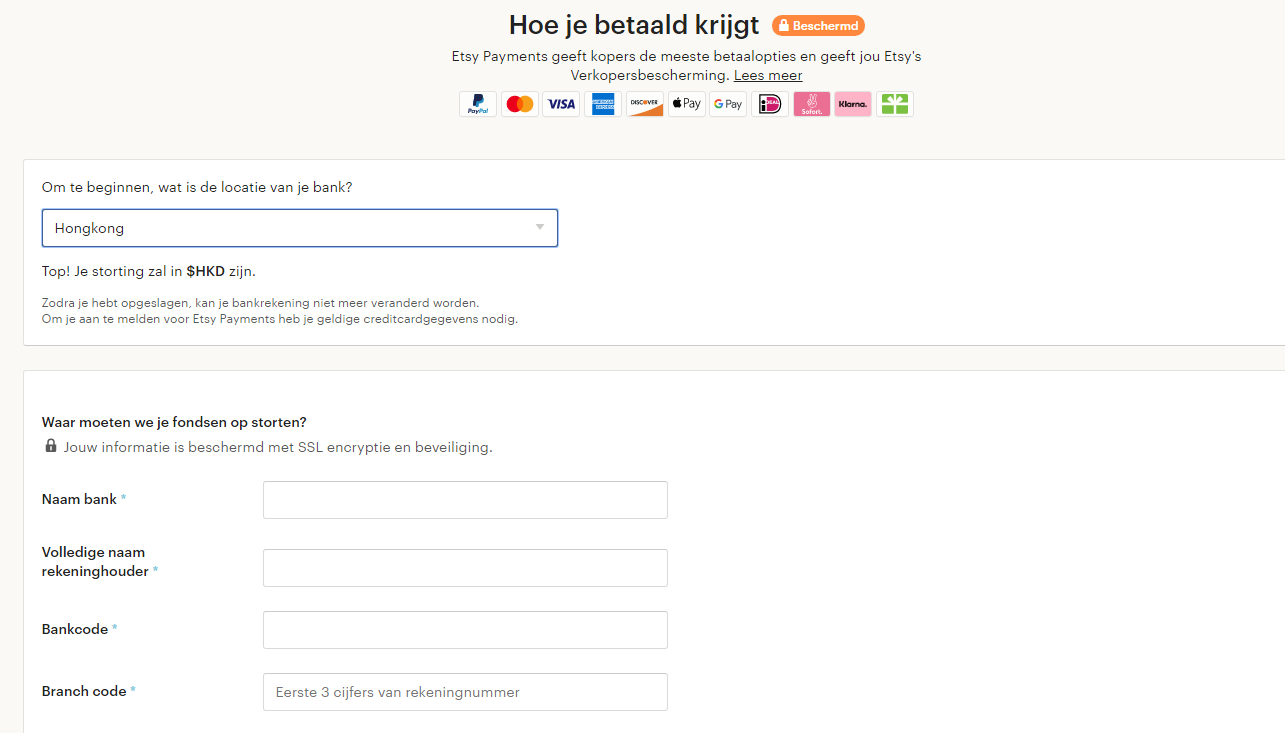
Task: Click the Google Pay icon
Action: 728,104
